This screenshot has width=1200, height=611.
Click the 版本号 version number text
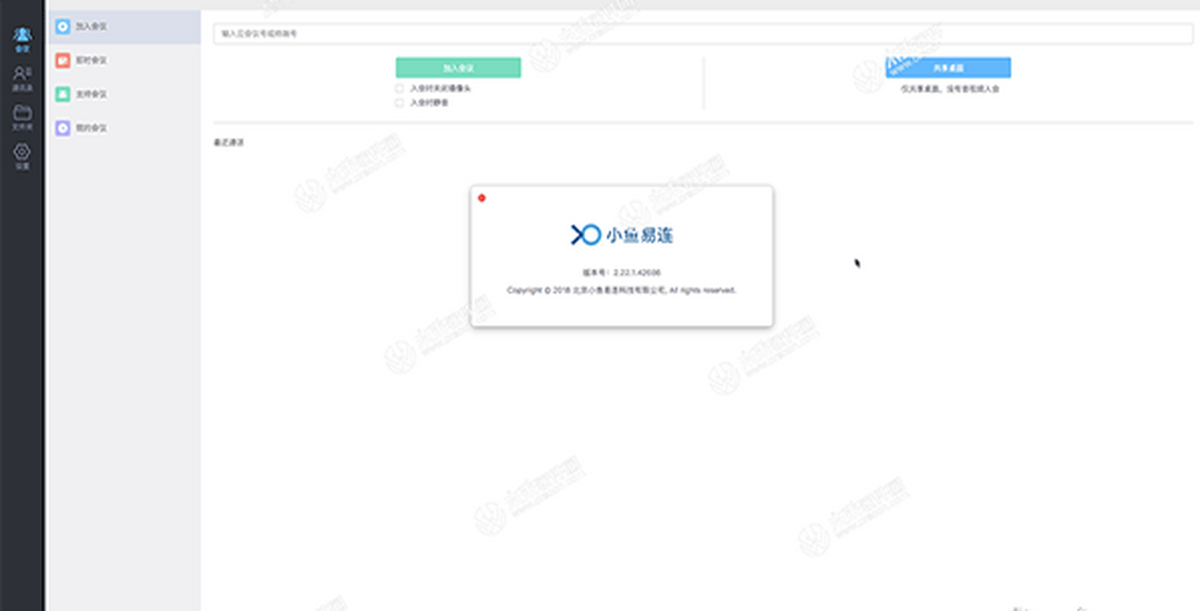[622, 272]
